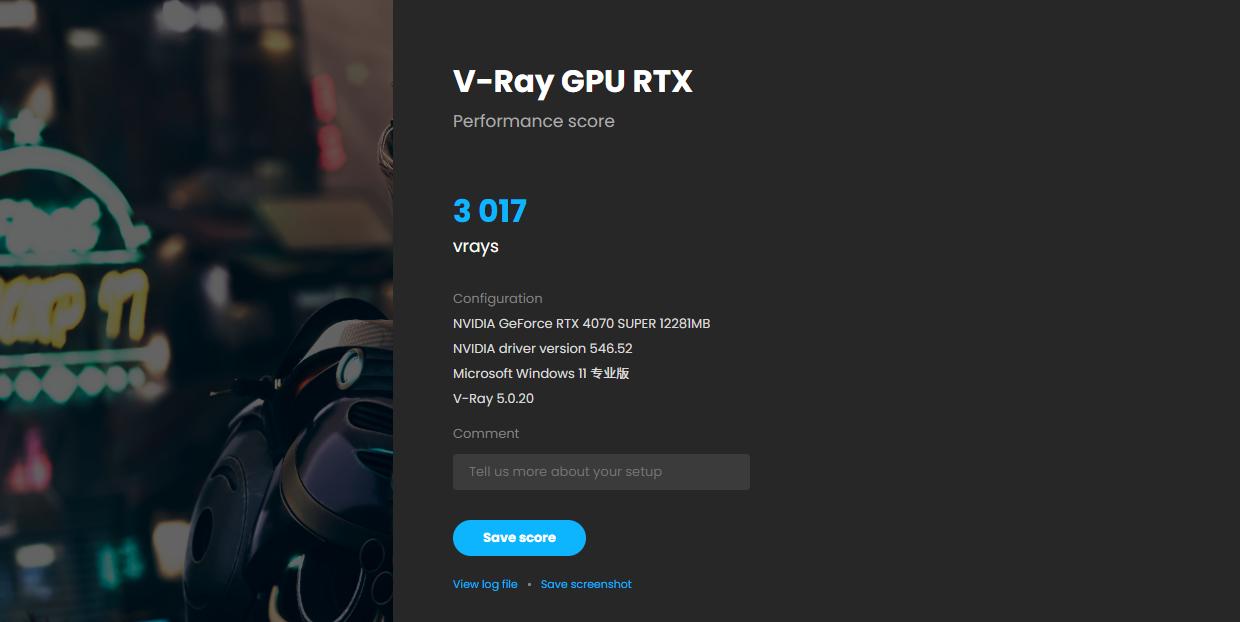The width and height of the screenshot is (1240, 622).
Task: Click the dot separator between the links
Action: [529, 584]
